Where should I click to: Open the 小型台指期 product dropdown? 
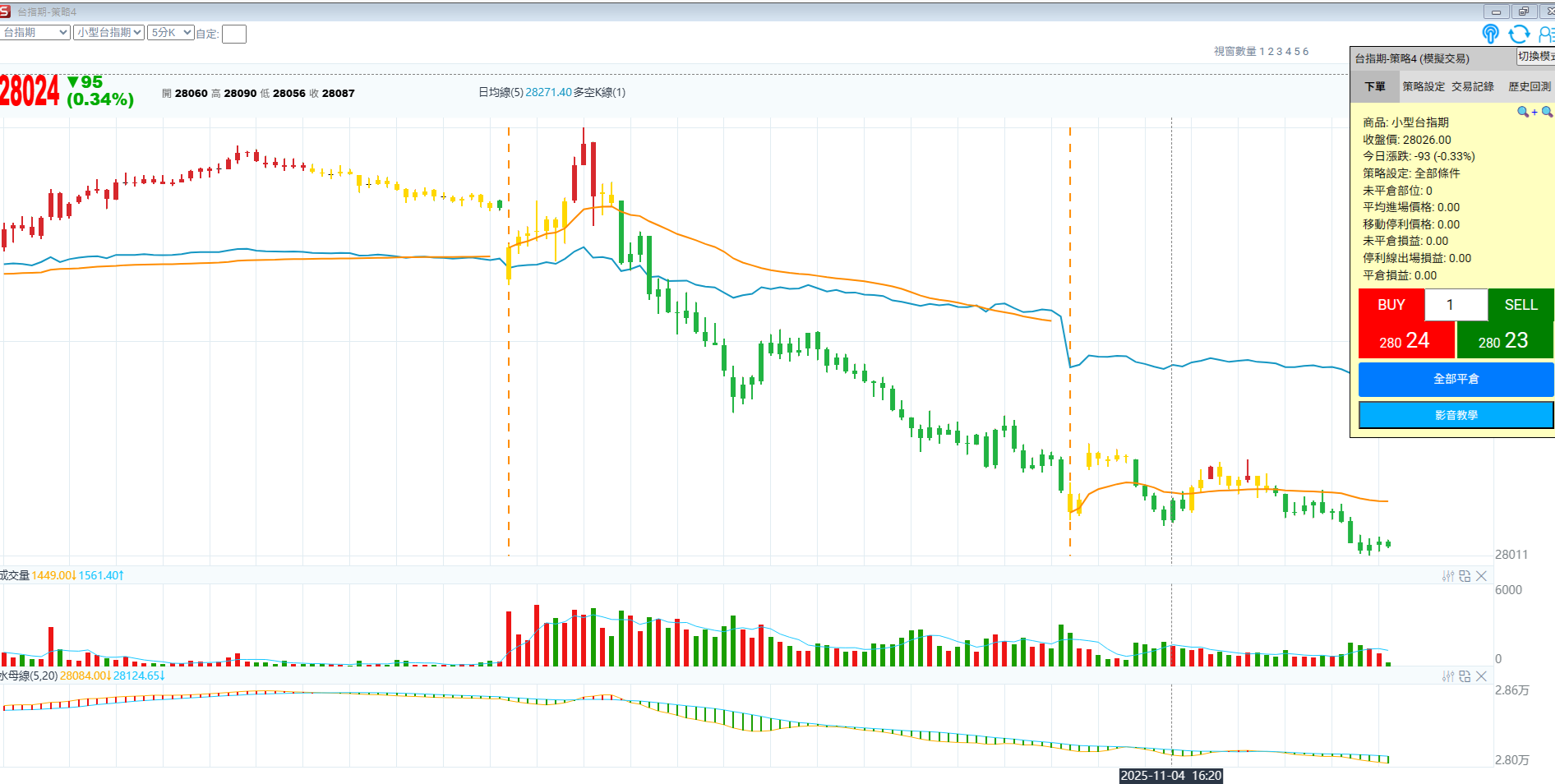(x=108, y=33)
